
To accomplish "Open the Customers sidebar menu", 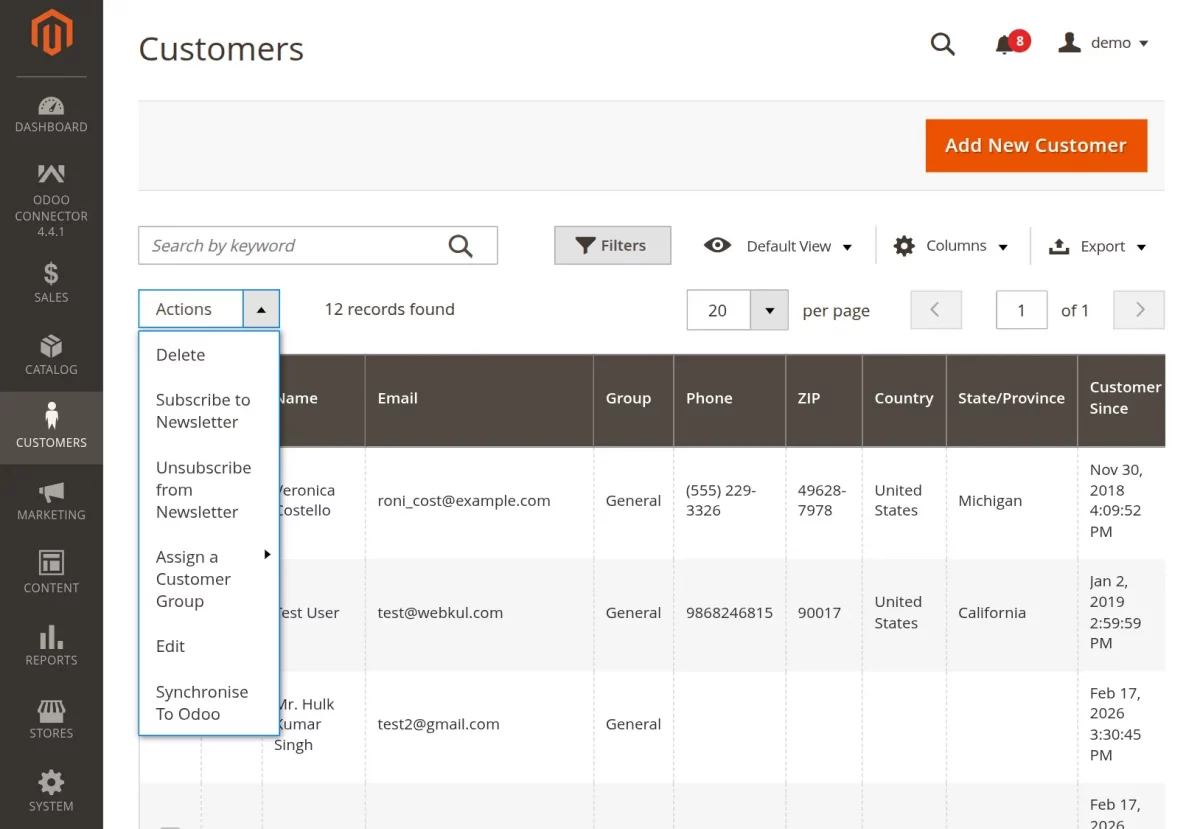I will [x=51, y=427].
